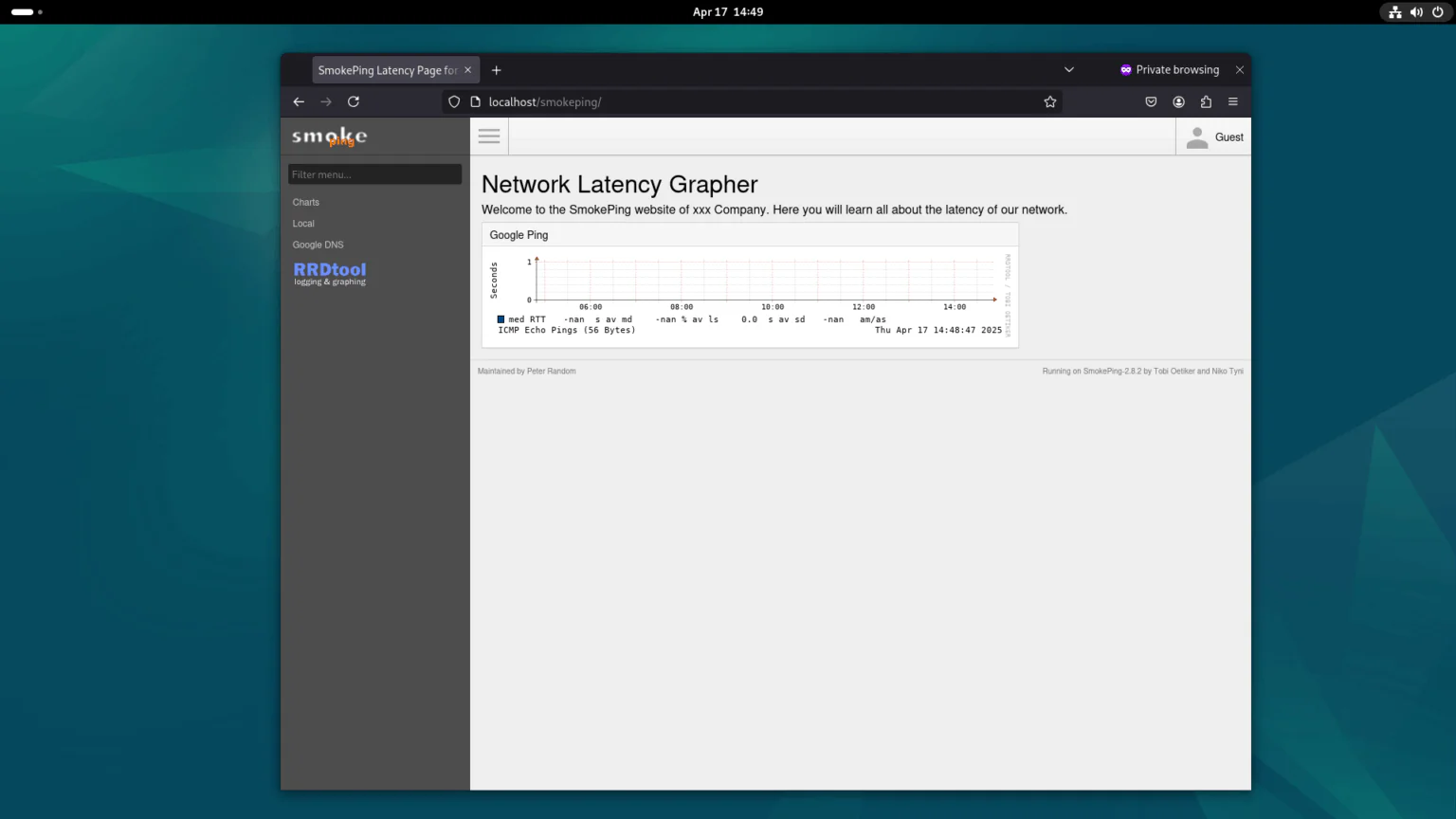The image size is (1456, 819).
Task: Select the SmokePing Latency Page tab
Action: [x=395, y=70]
